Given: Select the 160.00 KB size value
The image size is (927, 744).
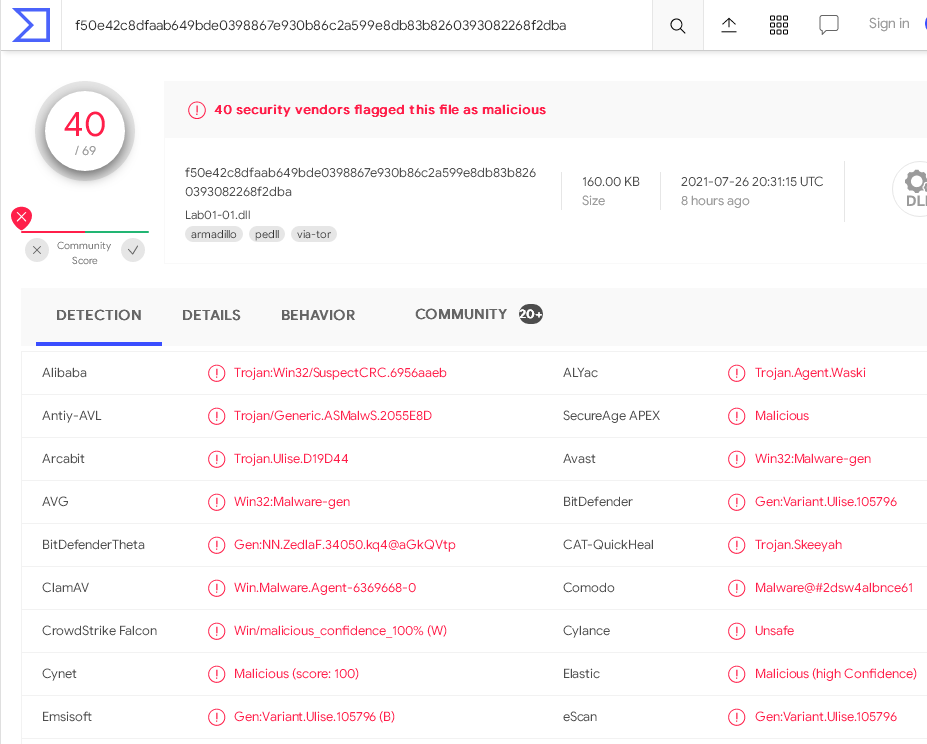Looking at the screenshot, I should [611, 182].
